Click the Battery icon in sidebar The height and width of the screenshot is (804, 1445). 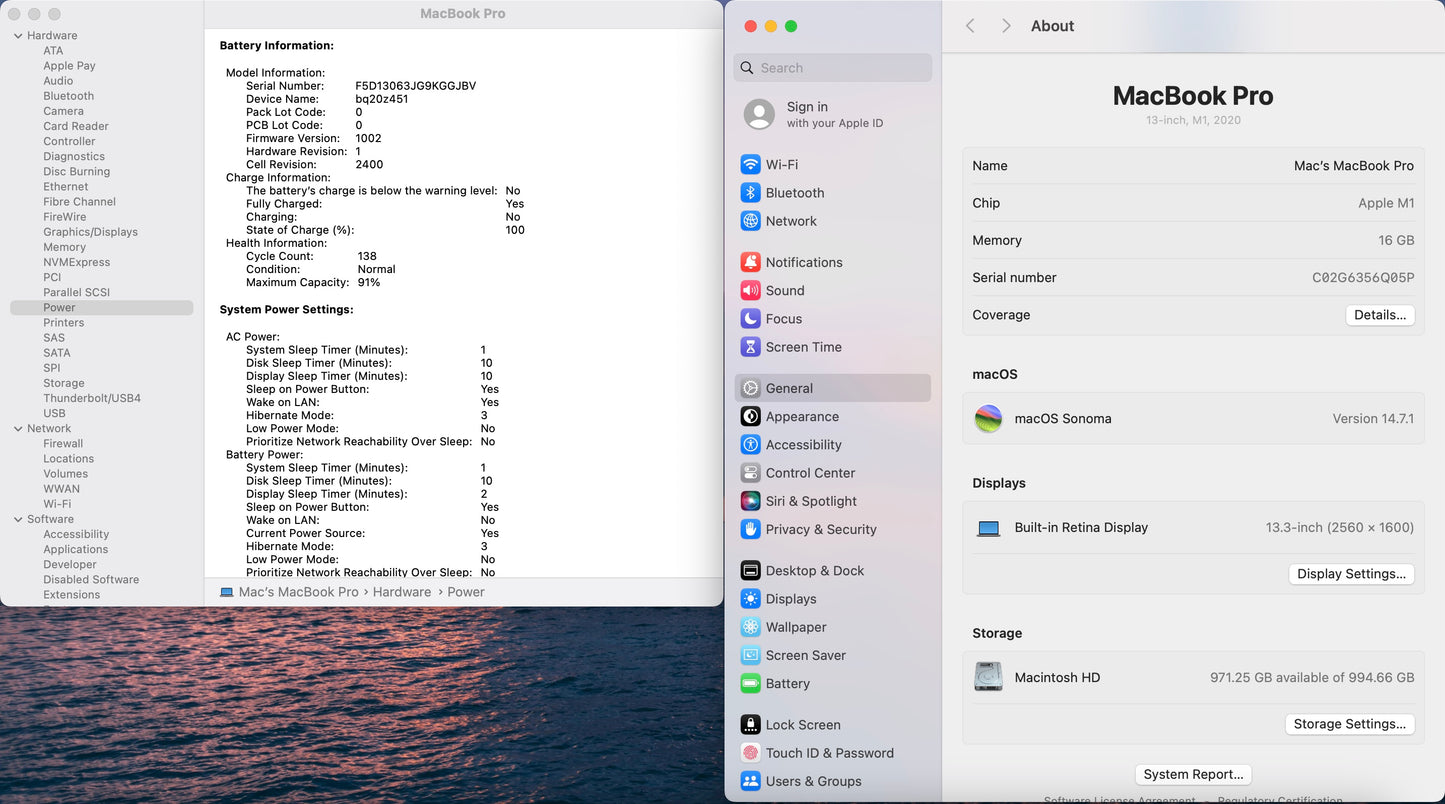click(x=750, y=684)
